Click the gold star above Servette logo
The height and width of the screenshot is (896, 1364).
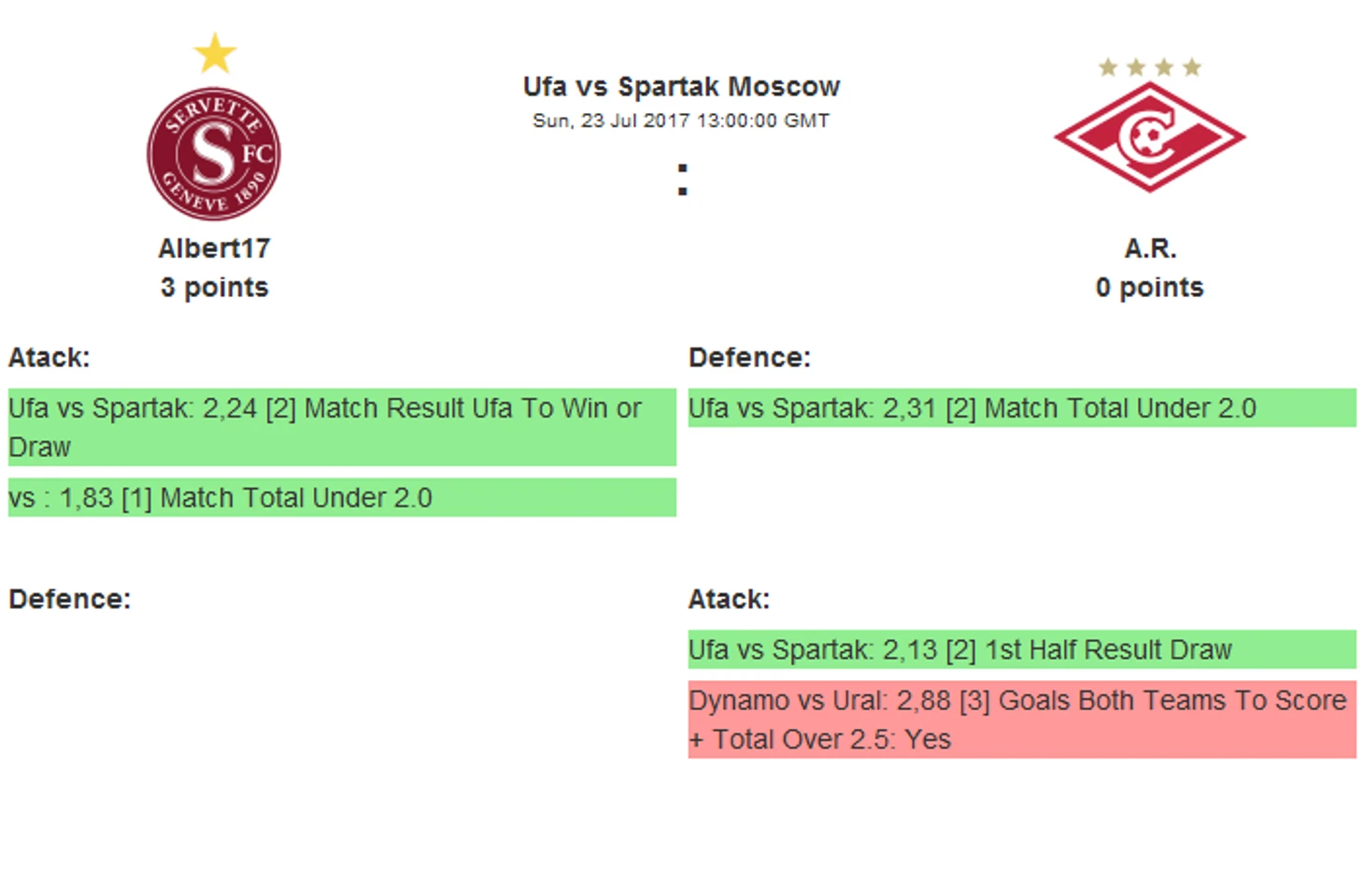[215, 53]
